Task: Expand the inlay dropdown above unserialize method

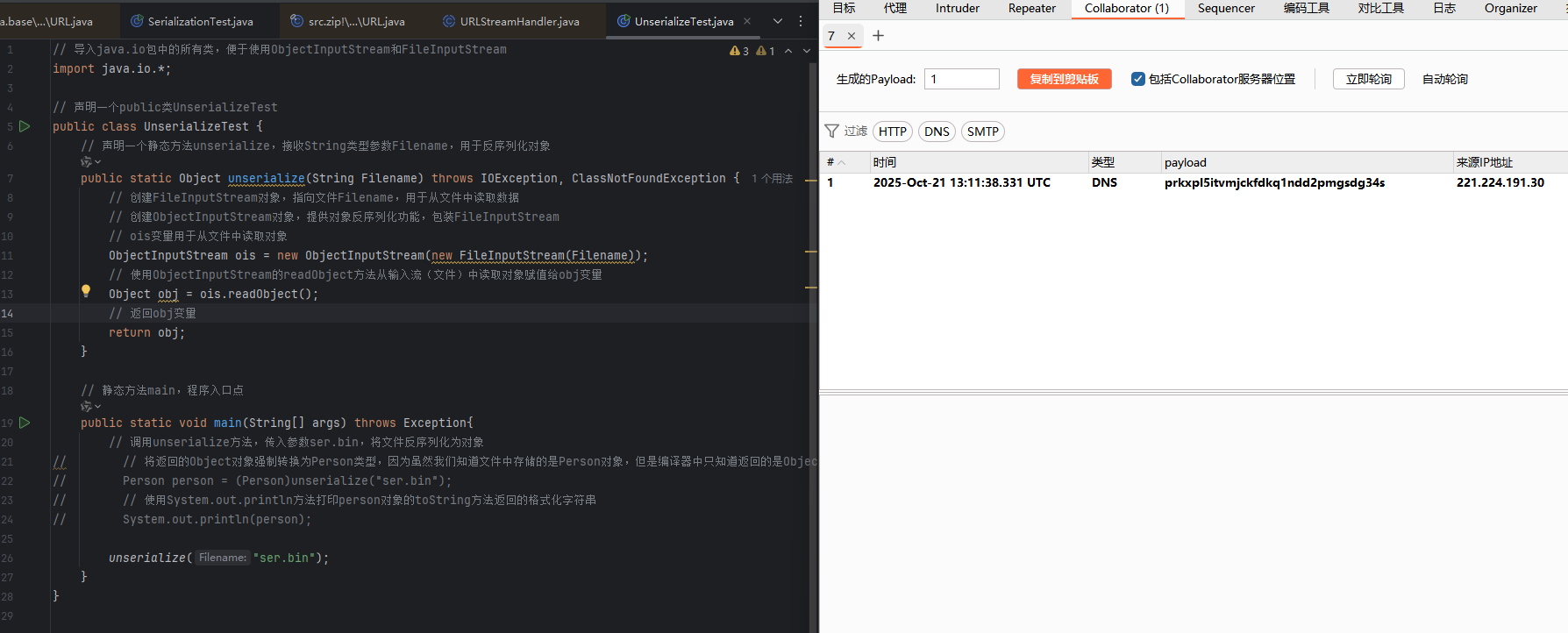Action: [91, 162]
